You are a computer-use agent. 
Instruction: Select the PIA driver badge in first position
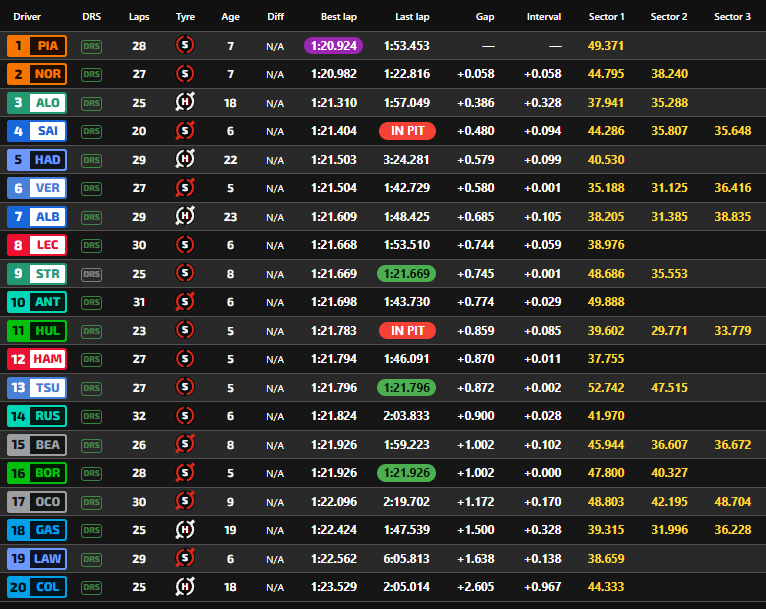point(37,46)
